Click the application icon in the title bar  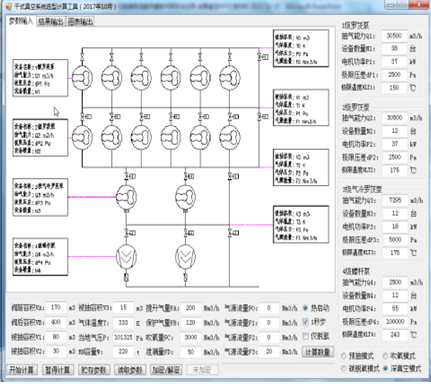coord(9,6)
